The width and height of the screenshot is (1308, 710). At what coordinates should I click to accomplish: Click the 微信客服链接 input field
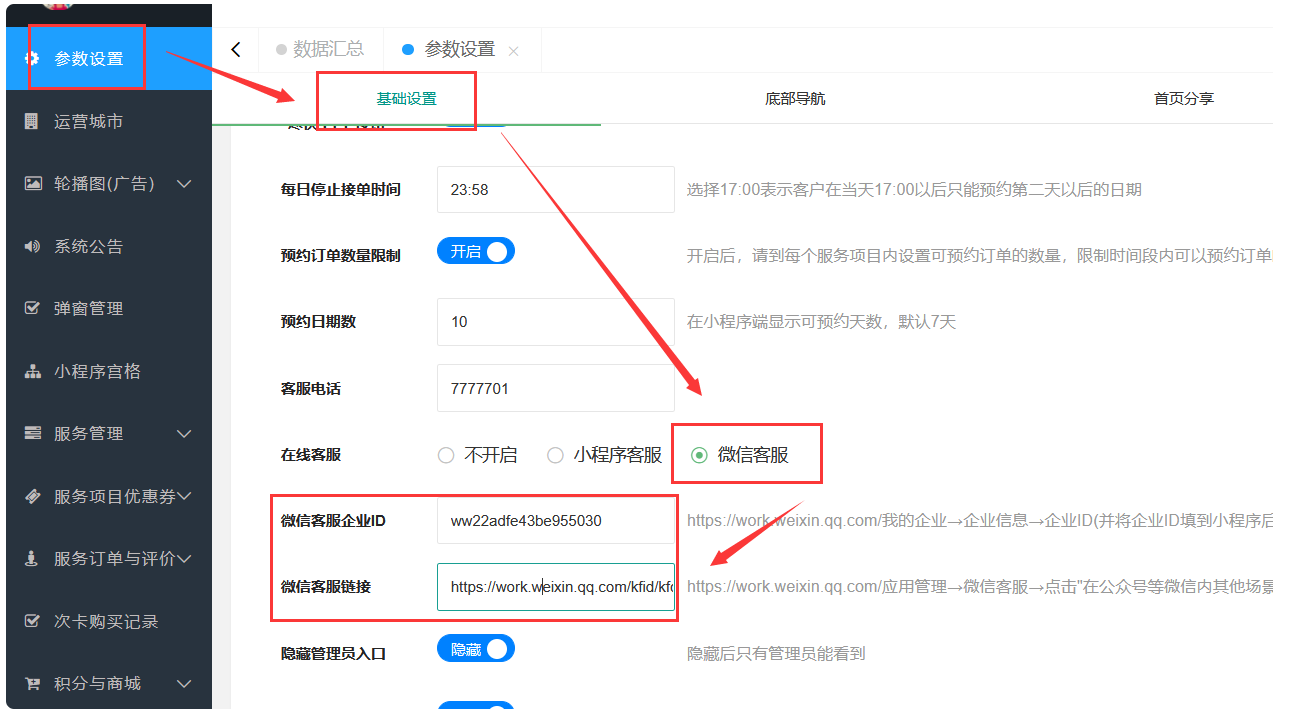tap(556, 587)
